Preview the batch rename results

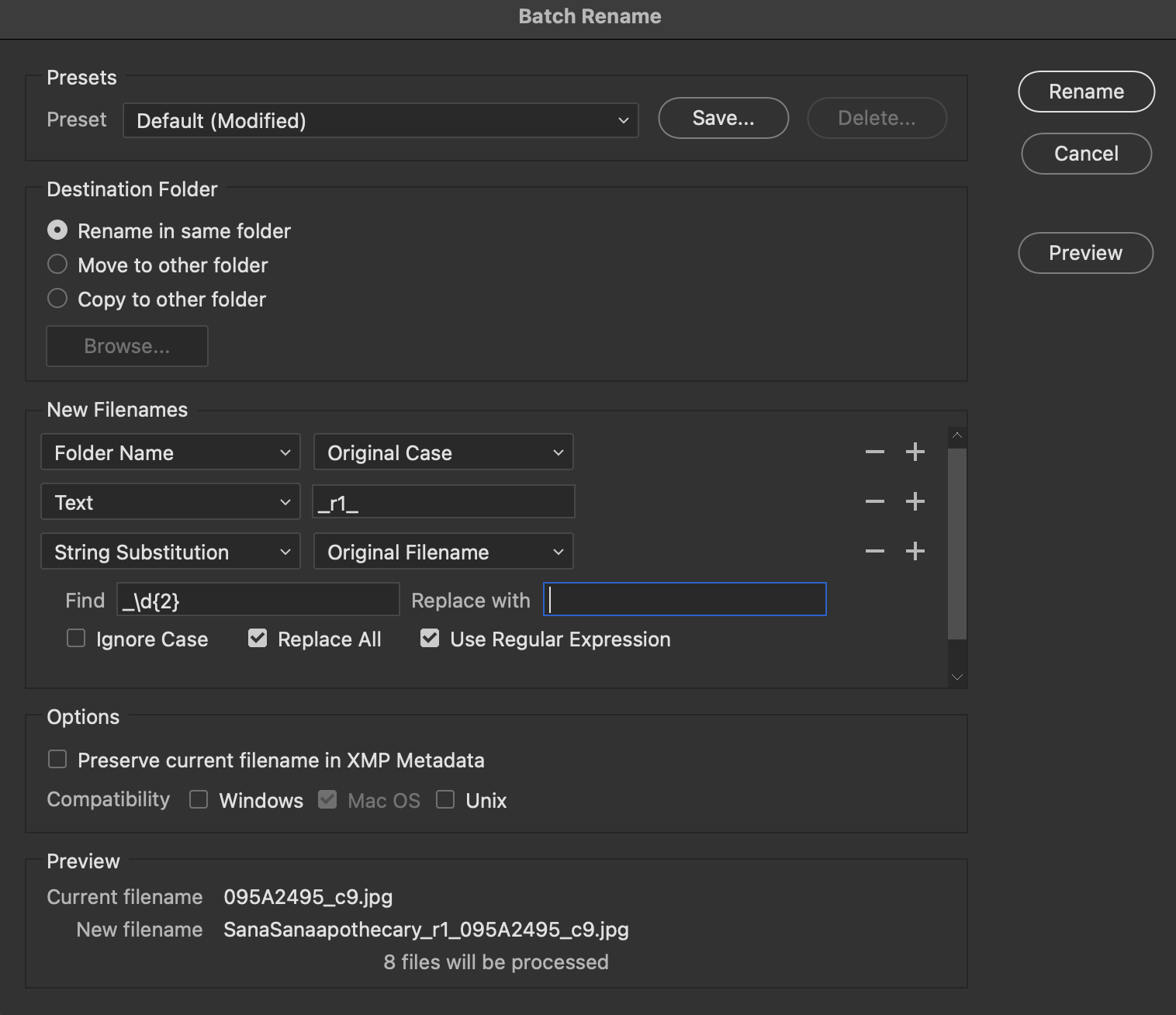(x=1085, y=253)
